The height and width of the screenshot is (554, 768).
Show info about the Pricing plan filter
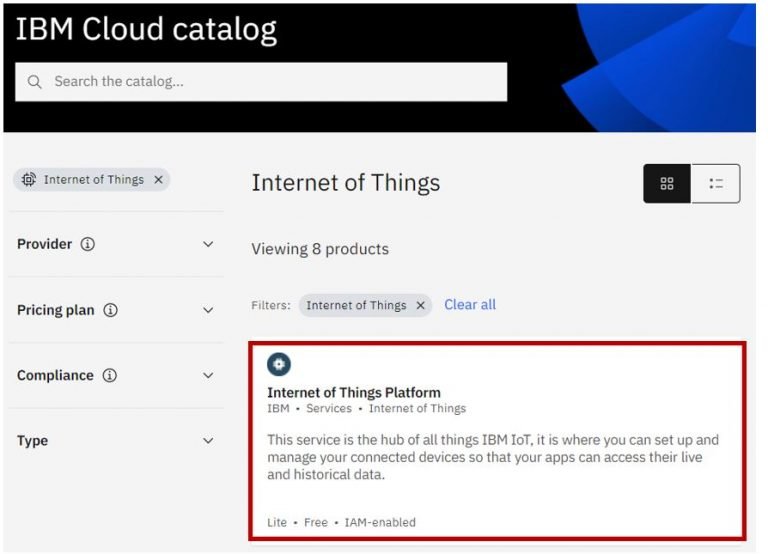(x=111, y=310)
